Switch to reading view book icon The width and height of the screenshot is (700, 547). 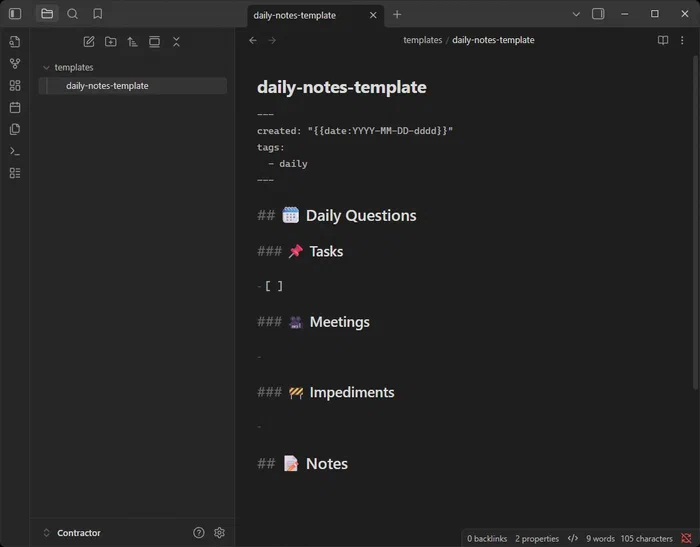pyautogui.click(x=663, y=40)
